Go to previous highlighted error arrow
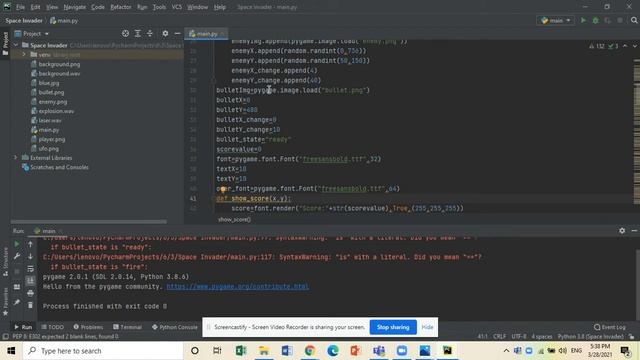Screen dimensions: 640x360 click(625, 46)
